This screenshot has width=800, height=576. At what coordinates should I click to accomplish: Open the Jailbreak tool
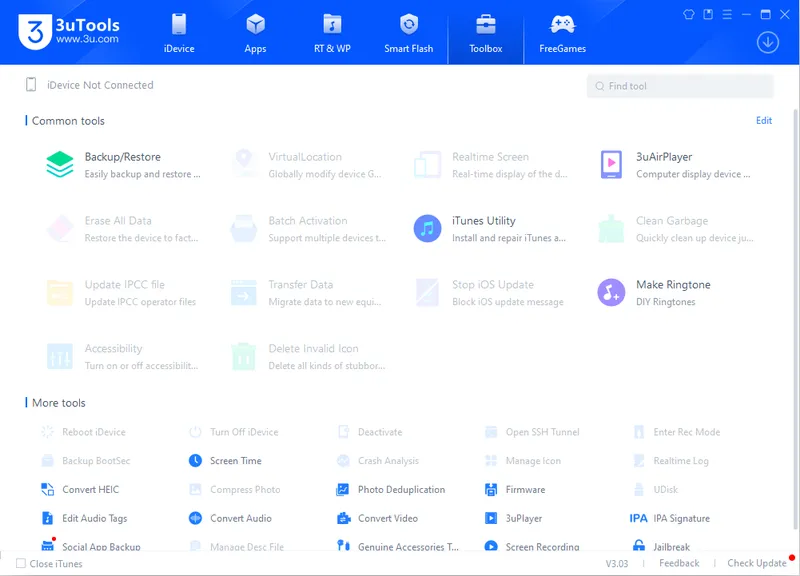[x=661, y=546]
